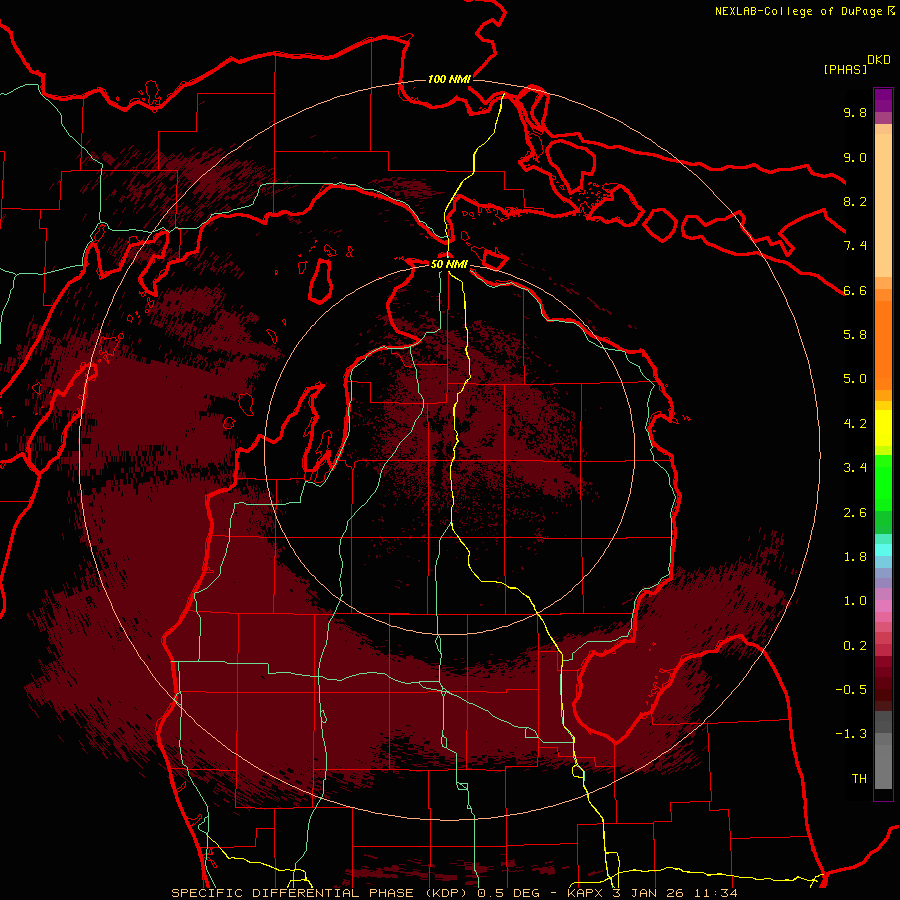The image size is (900, 900).
Task: Click the -1.3 scale value
Action: (851, 734)
